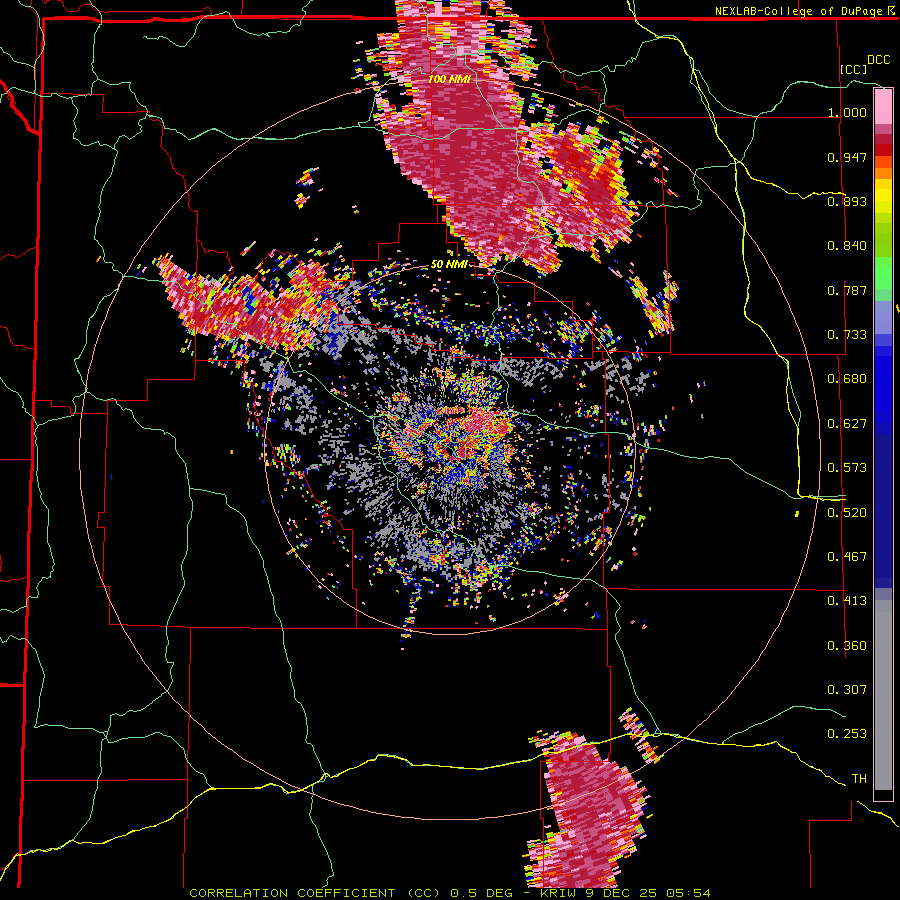Click the 100 NMI range ring label
The height and width of the screenshot is (900, 900).
pos(449,79)
